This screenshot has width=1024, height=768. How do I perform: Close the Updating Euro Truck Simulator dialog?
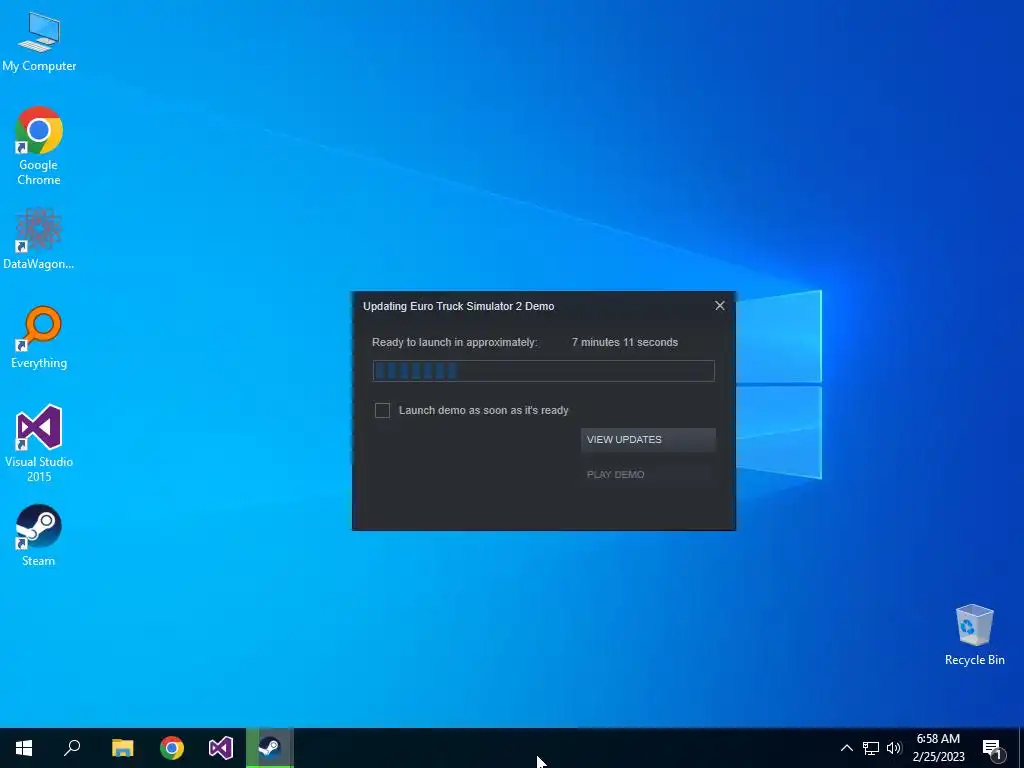(x=720, y=306)
